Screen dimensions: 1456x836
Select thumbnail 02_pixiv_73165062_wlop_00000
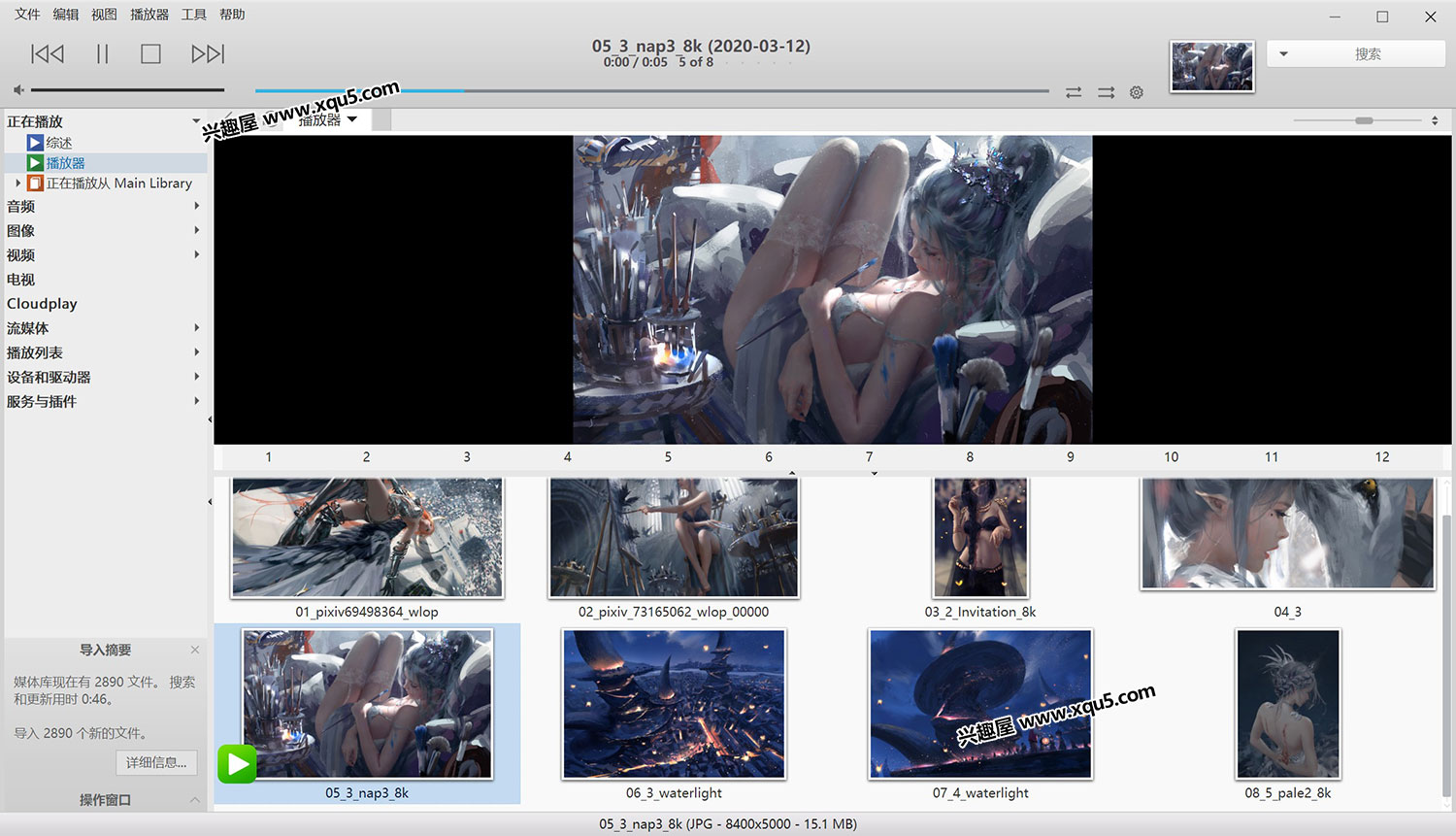click(x=674, y=538)
